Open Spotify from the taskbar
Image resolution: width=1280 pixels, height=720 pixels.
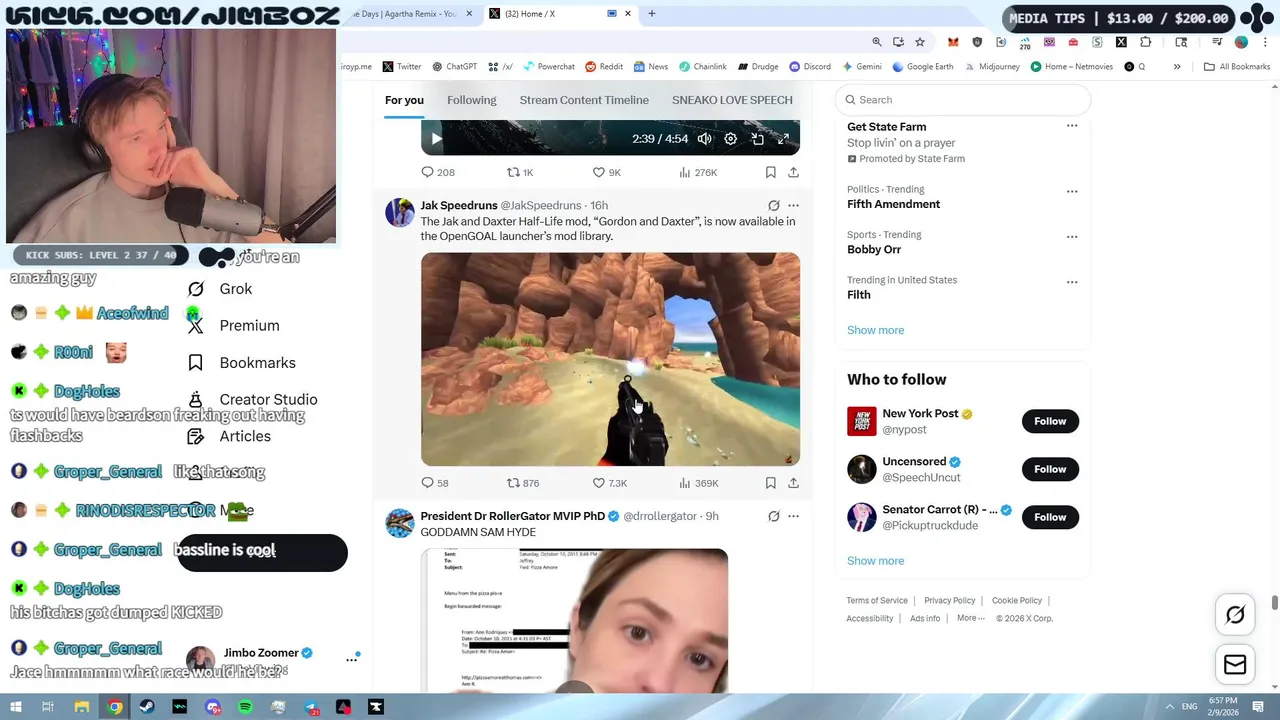(x=245, y=707)
